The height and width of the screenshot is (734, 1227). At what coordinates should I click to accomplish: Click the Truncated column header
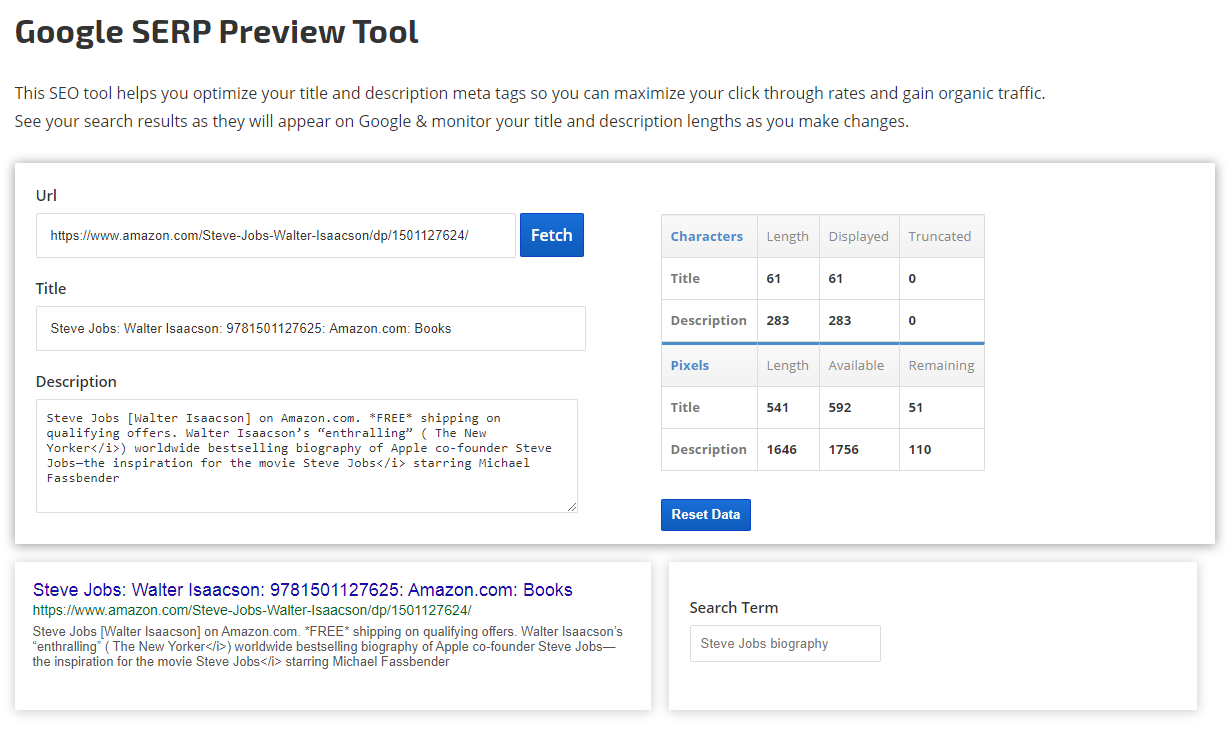[x=939, y=237]
